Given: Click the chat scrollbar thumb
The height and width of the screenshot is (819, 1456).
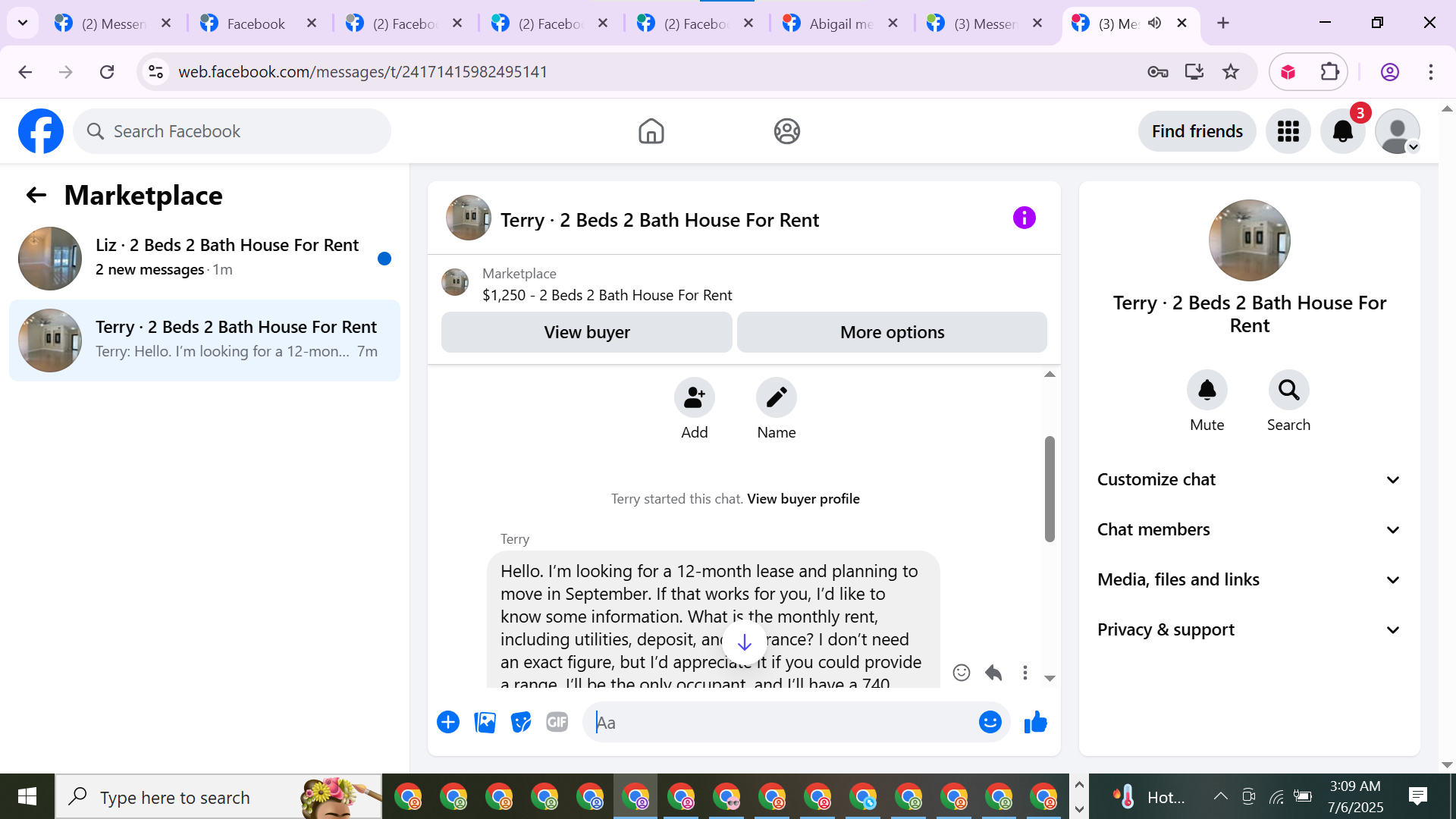Looking at the screenshot, I should click(x=1050, y=489).
